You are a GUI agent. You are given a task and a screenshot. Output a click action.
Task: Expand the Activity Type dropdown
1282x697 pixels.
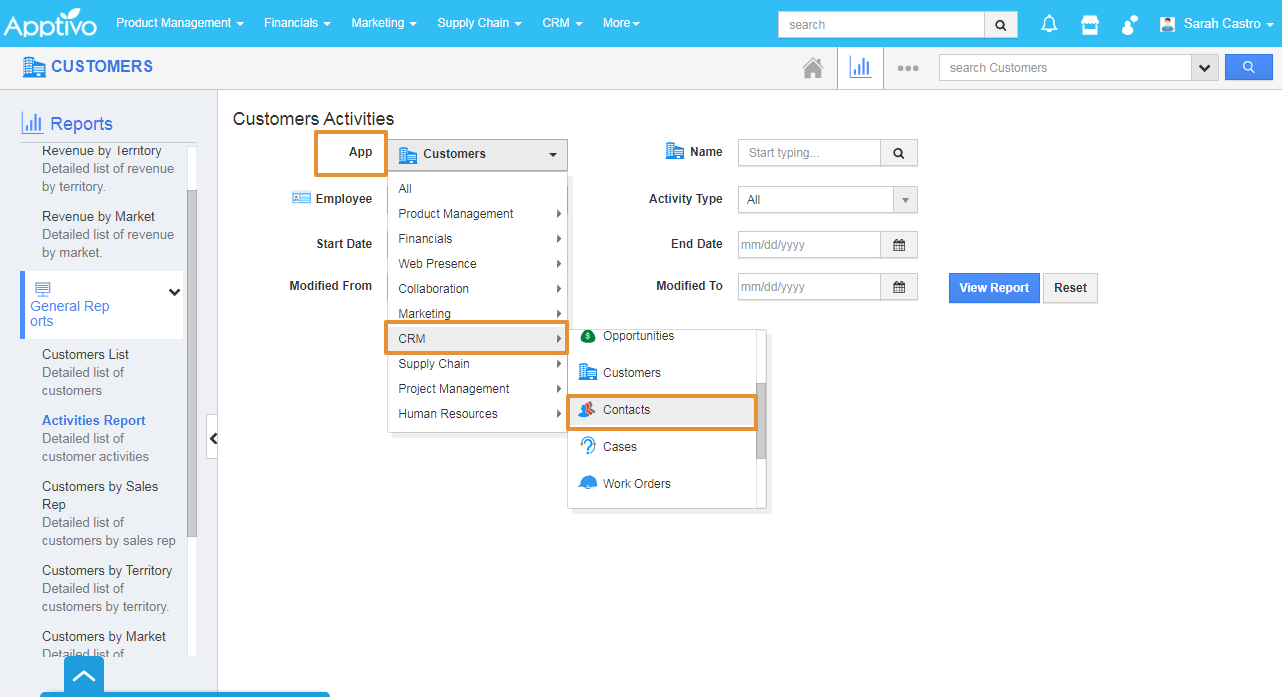(905, 200)
